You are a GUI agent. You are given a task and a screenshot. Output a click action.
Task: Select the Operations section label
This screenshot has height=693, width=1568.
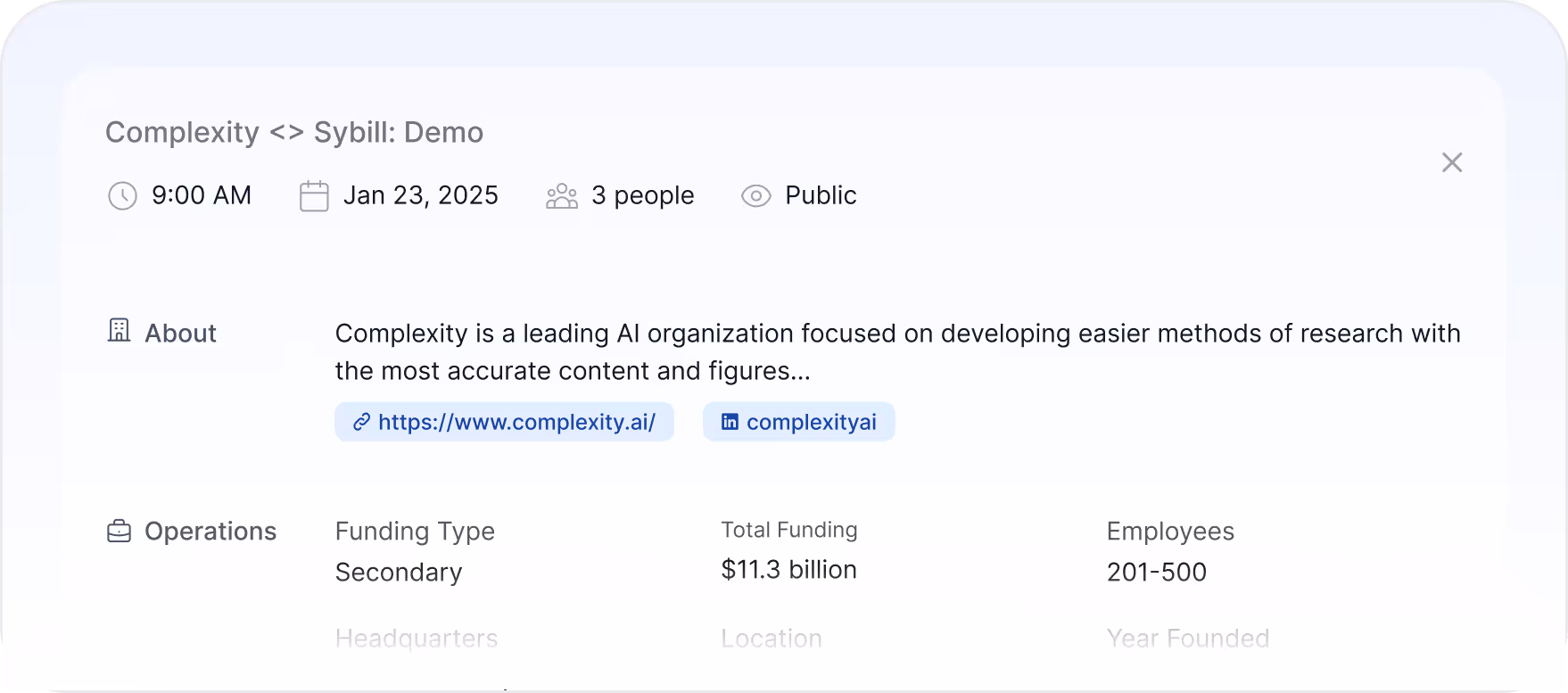click(210, 532)
